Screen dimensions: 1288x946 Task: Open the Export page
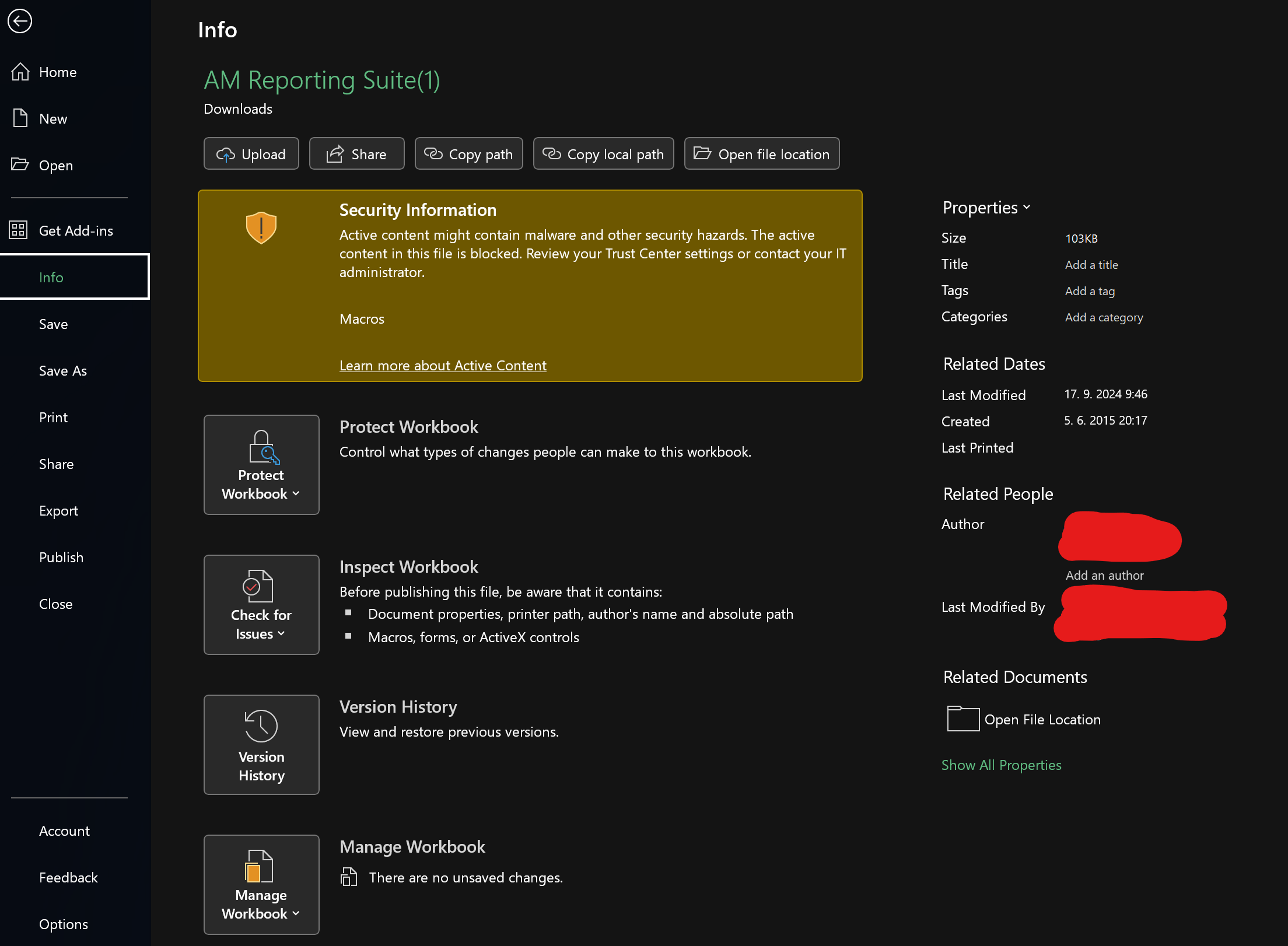pyautogui.click(x=75, y=511)
